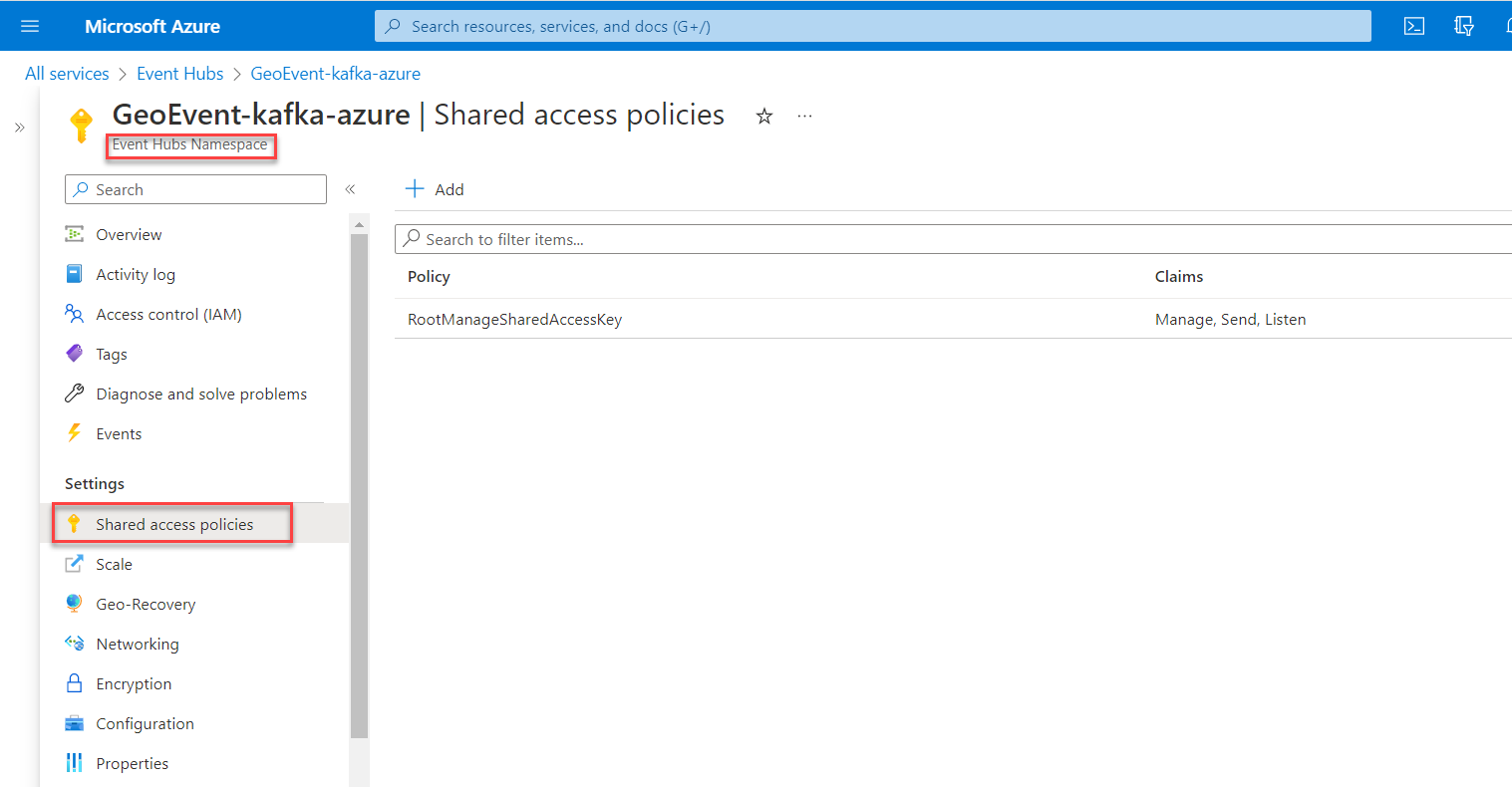Toggle the favorite star for this page
Image resolution: width=1512 pixels, height=787 pixels.
point(763,117)
